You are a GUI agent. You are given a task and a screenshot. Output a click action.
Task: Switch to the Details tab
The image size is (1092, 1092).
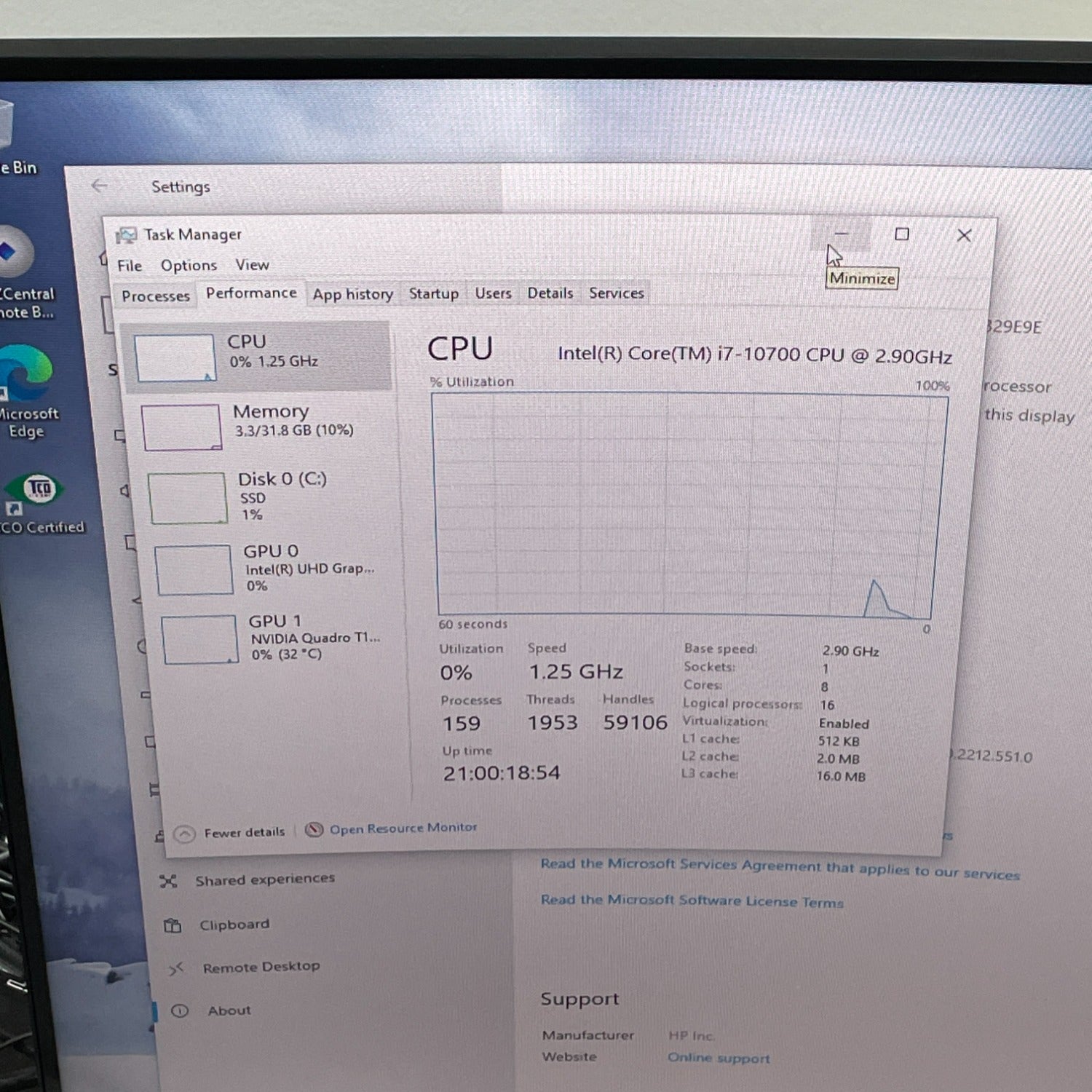(x=550, y=293)
